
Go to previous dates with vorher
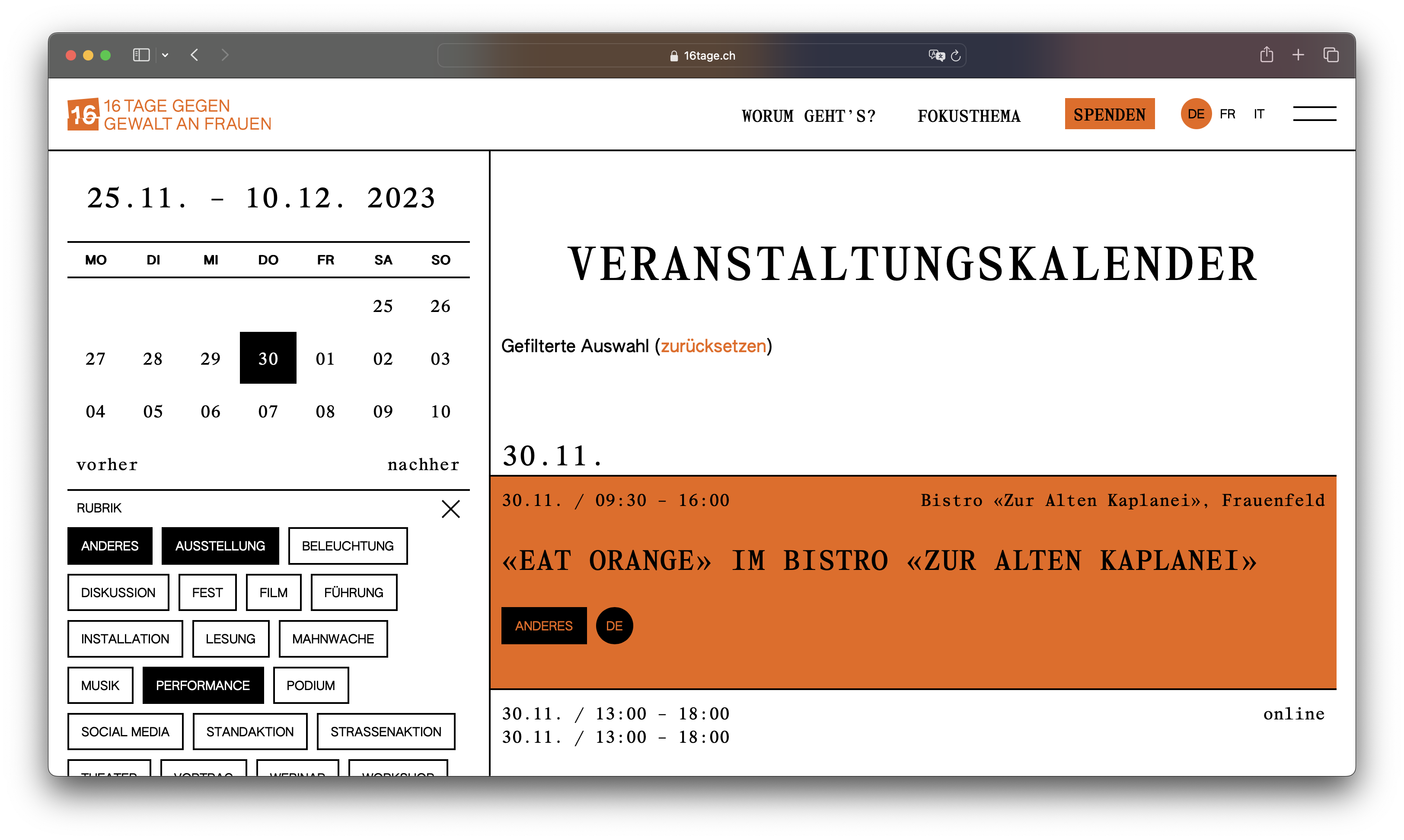[107, 465]
